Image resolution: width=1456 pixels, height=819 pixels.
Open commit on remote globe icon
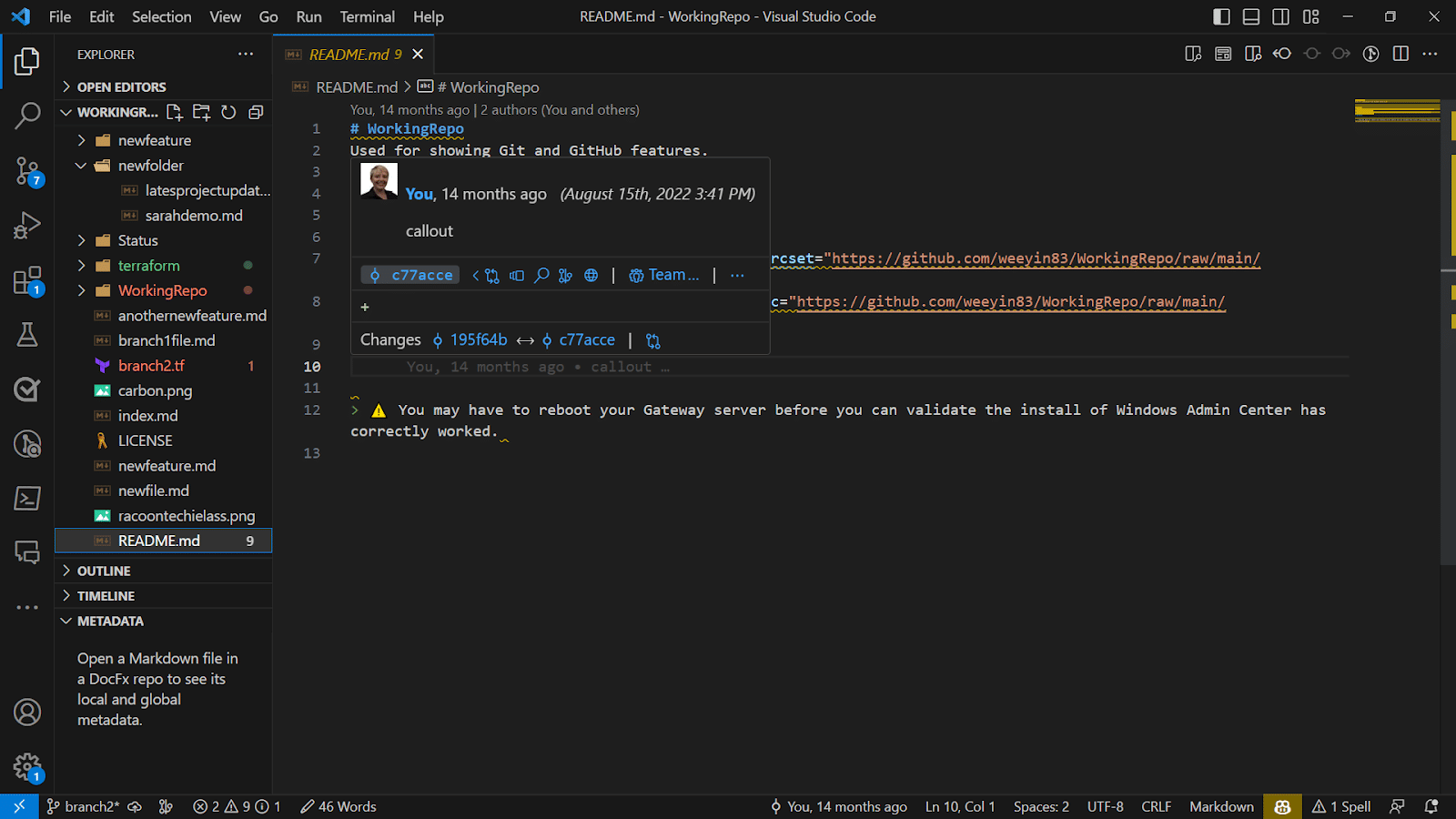[591, 275]
